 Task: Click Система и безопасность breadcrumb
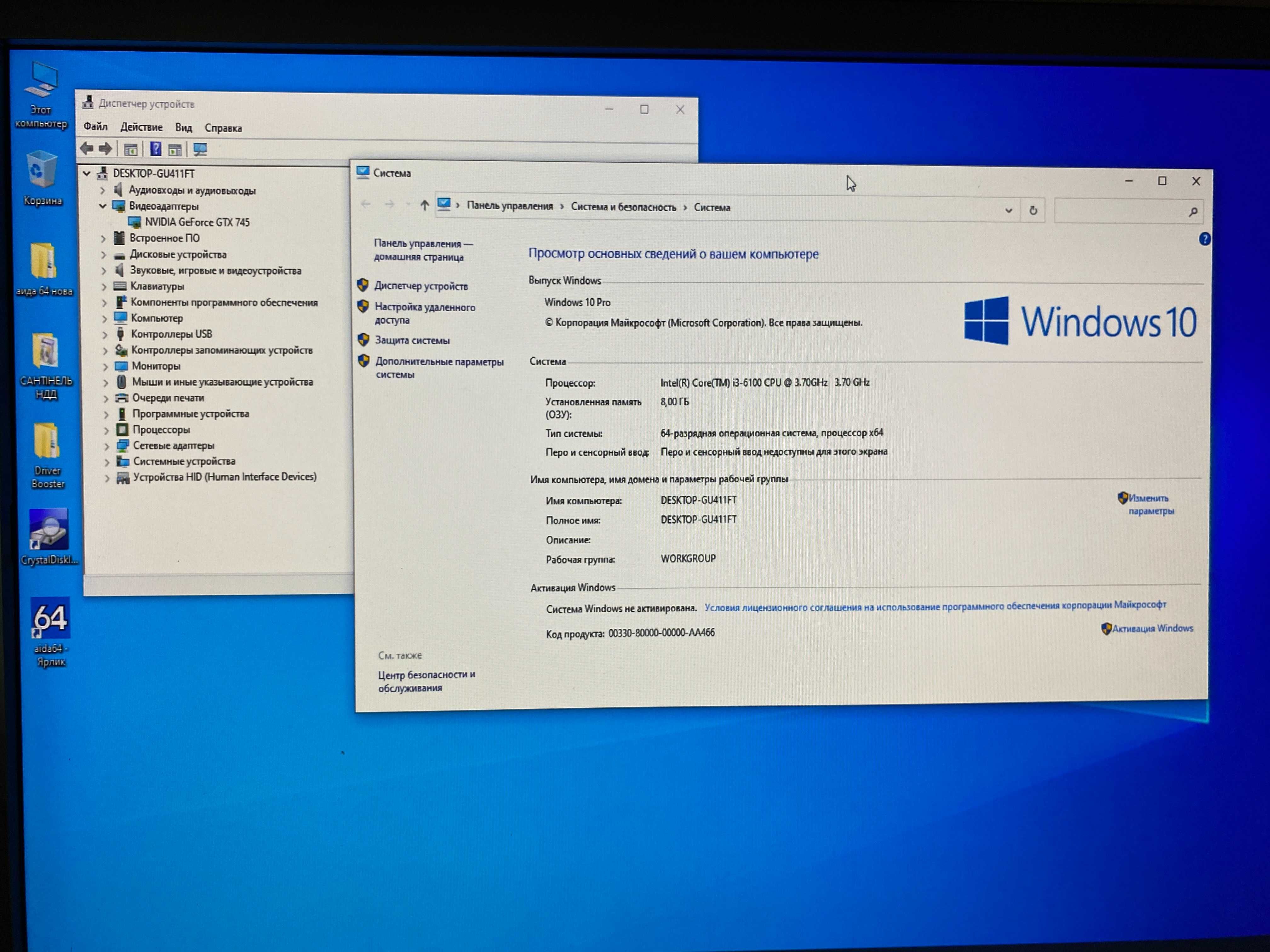(624, 207)
